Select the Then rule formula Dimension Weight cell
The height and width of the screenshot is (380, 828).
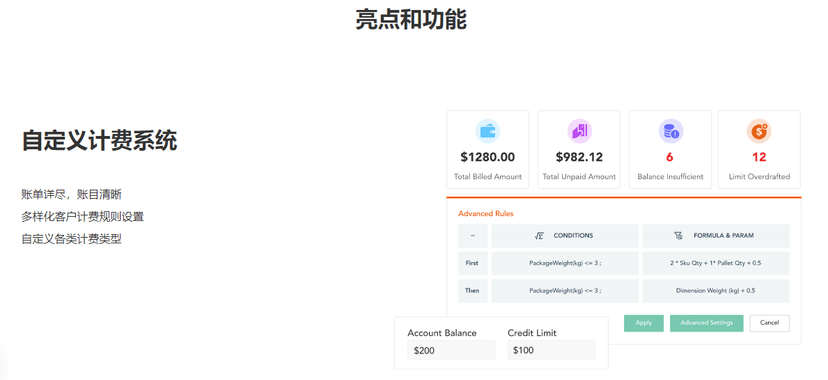point(716,291)
